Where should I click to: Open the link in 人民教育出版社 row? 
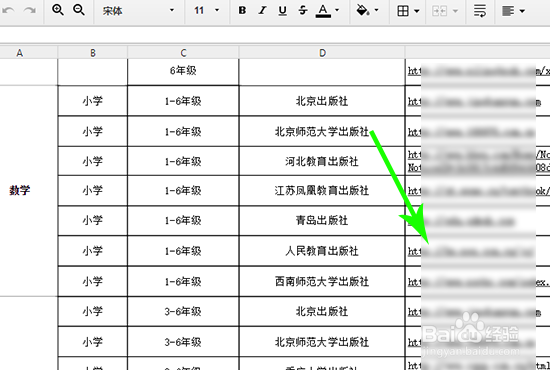tap(471, 252)
